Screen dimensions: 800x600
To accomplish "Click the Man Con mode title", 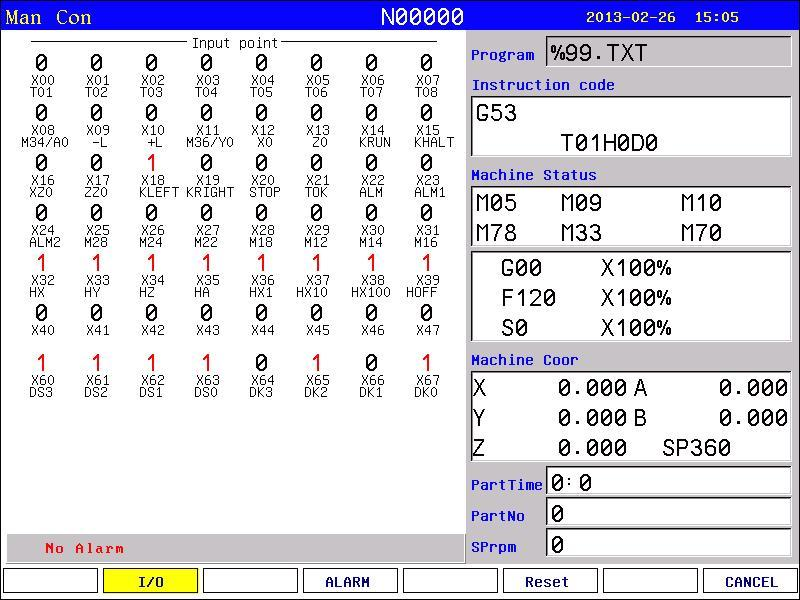I will pyautogui.click(x=48, y=17).
